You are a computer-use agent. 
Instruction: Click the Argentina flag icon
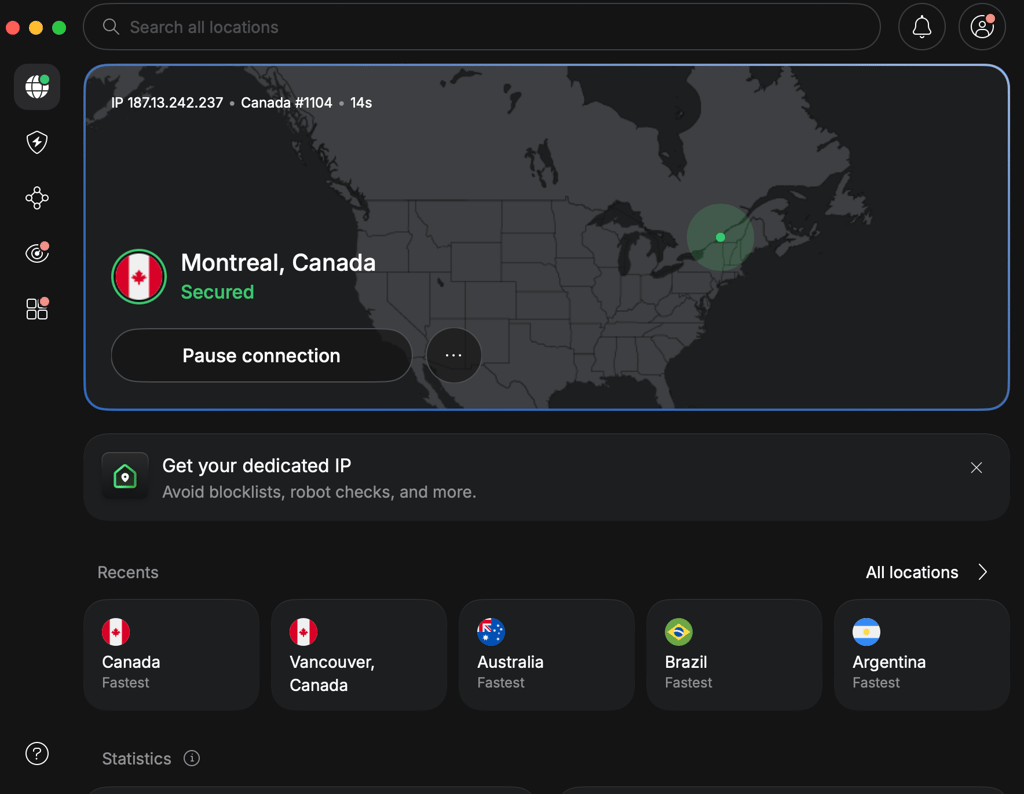click(866, 631)
